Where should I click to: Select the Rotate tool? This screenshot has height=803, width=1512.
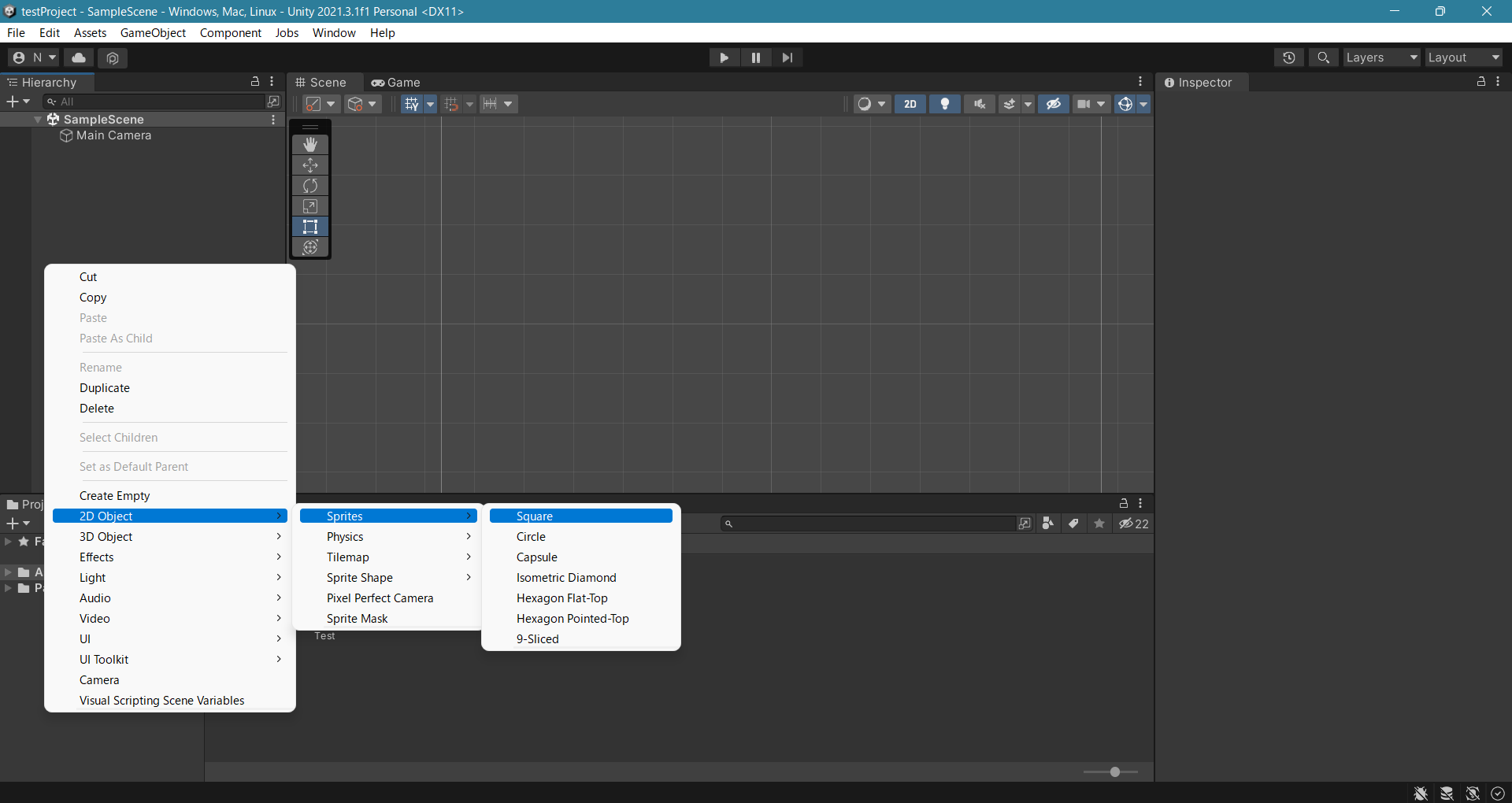[x=310, y=186]
